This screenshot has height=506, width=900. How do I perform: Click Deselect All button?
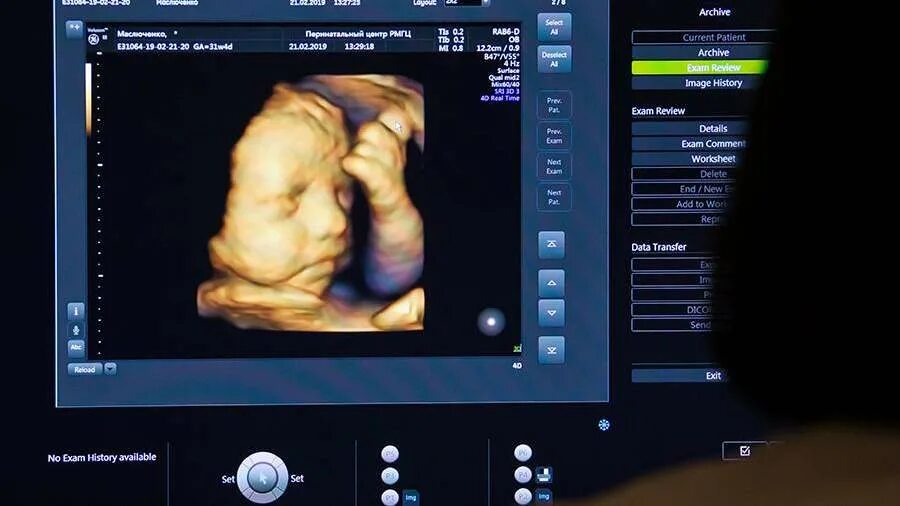click(554, 59)
